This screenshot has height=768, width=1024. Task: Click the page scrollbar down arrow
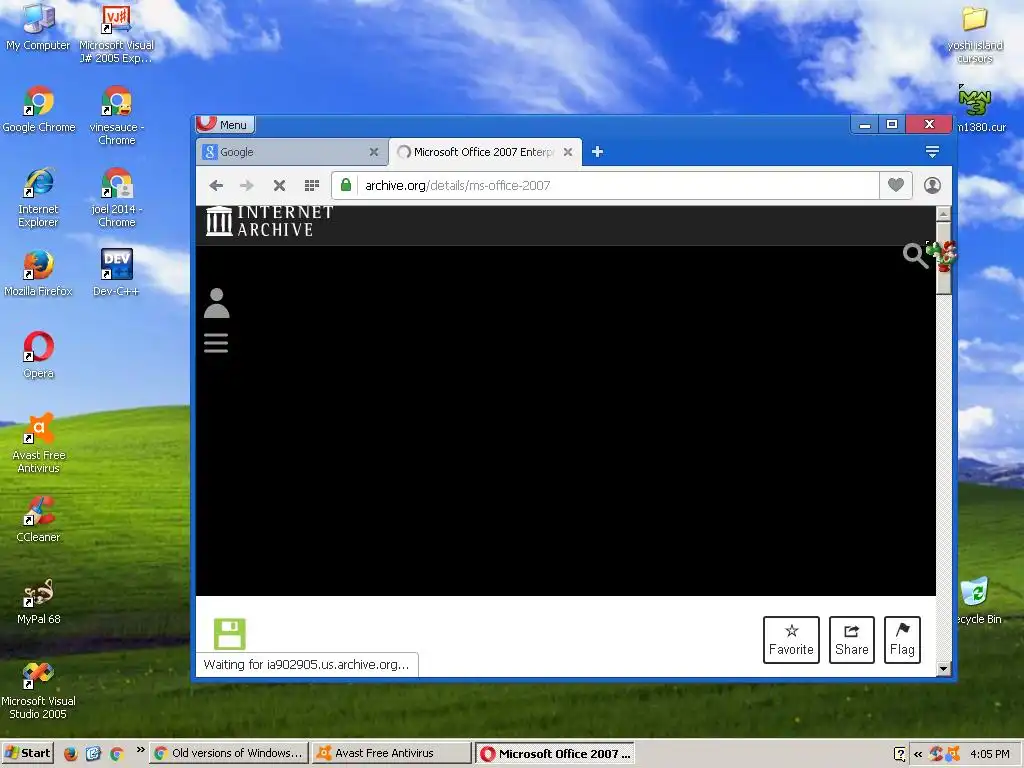pos(943,668)
